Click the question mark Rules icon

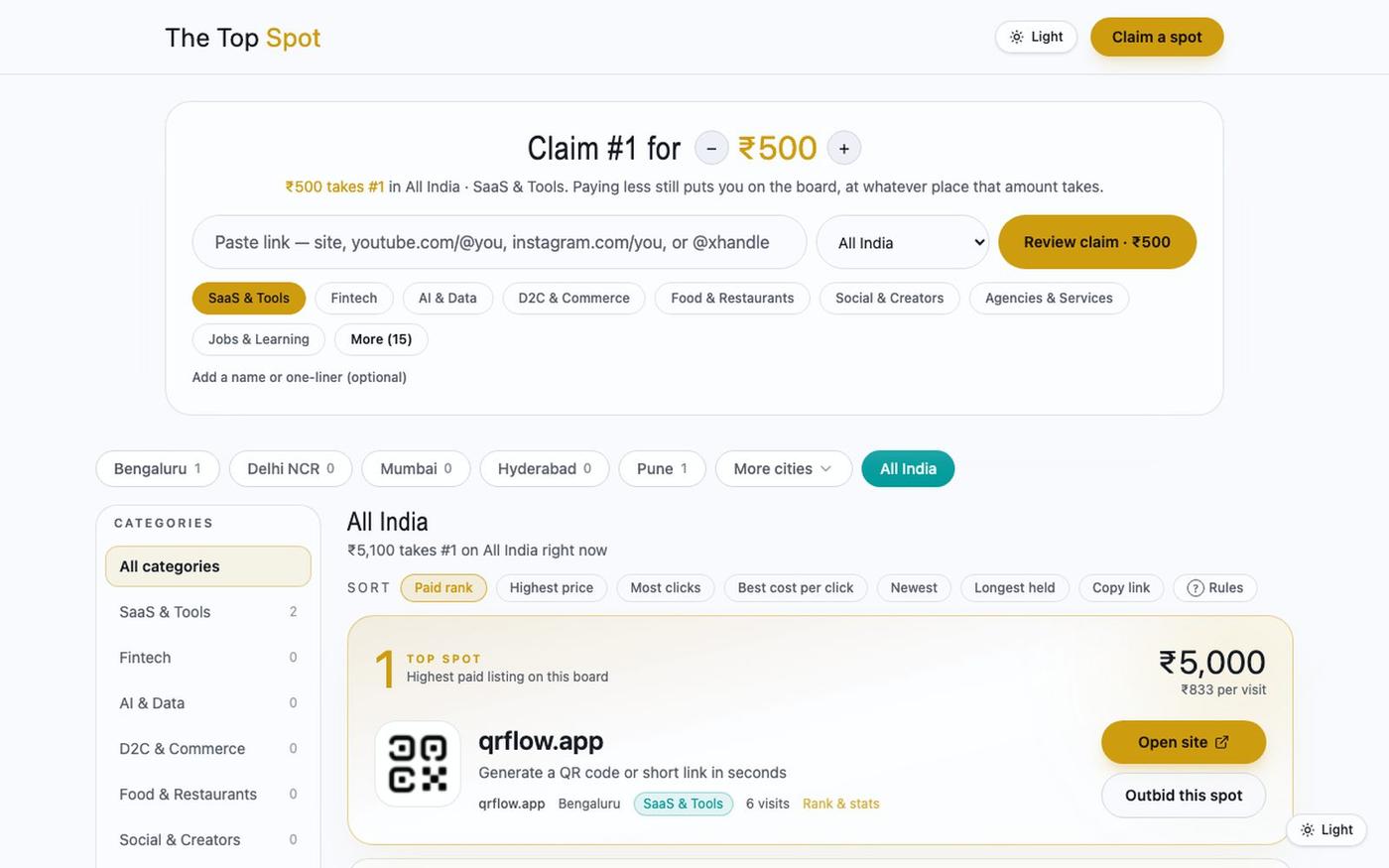click(x=1196, y=587)
